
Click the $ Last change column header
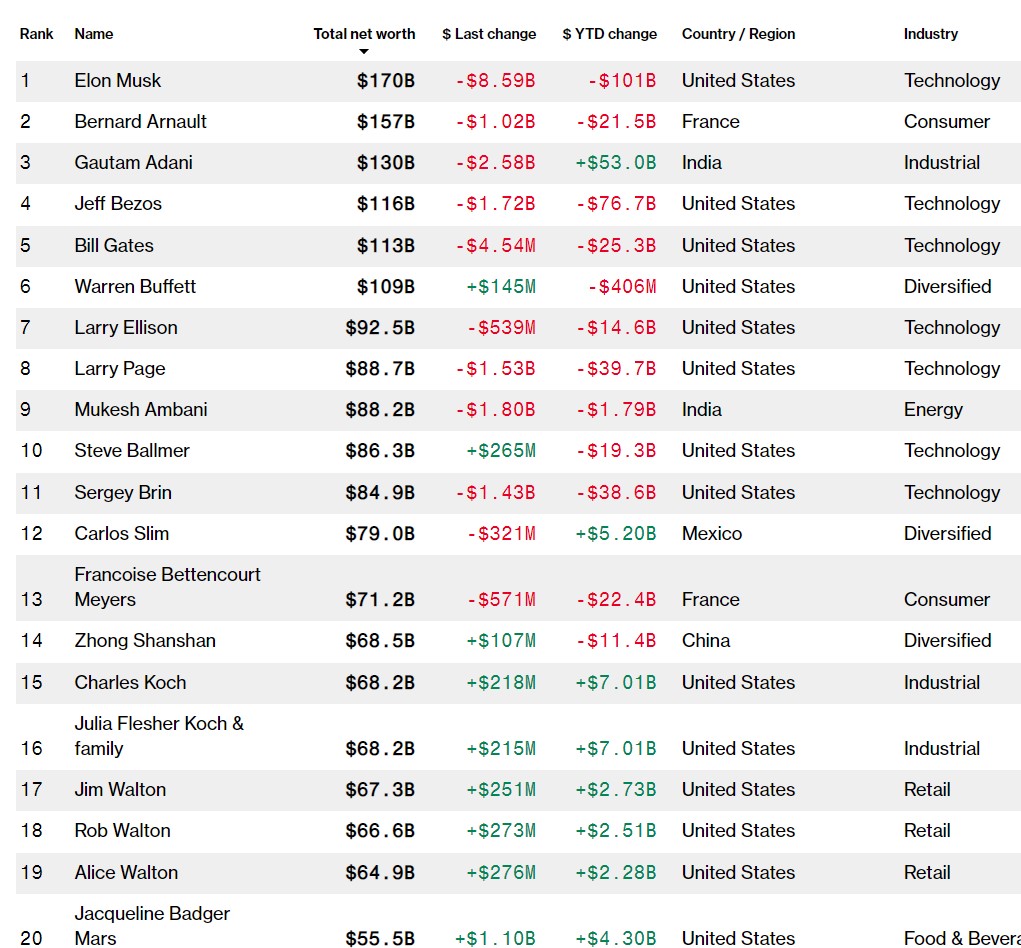pos(489,34)
